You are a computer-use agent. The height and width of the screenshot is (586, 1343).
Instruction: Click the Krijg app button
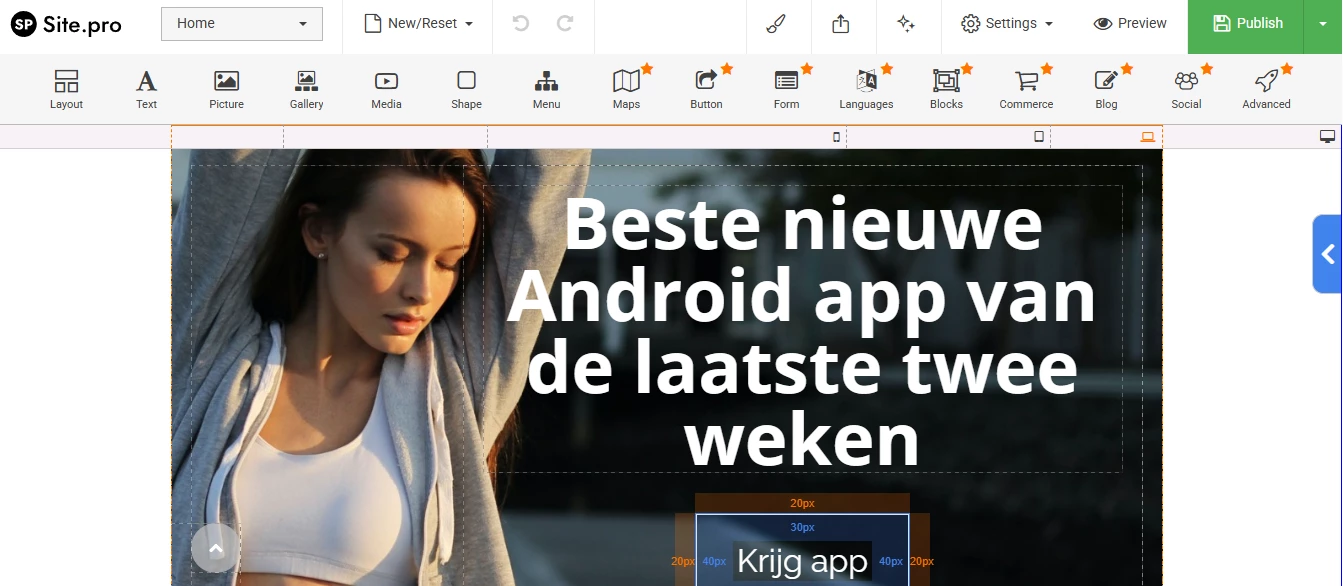[x=802, y=561]
